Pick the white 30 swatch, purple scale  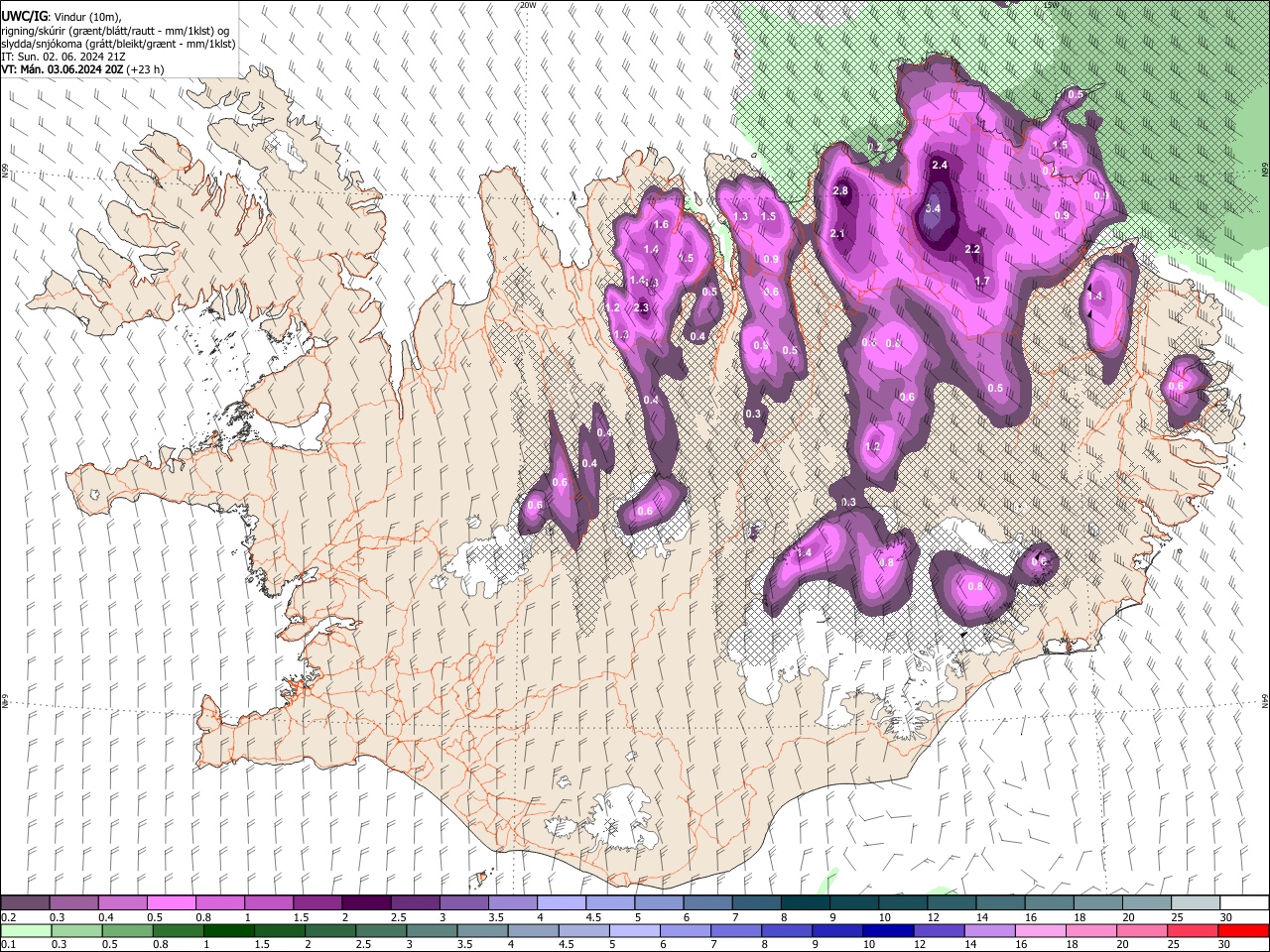tap(1245, 903)
